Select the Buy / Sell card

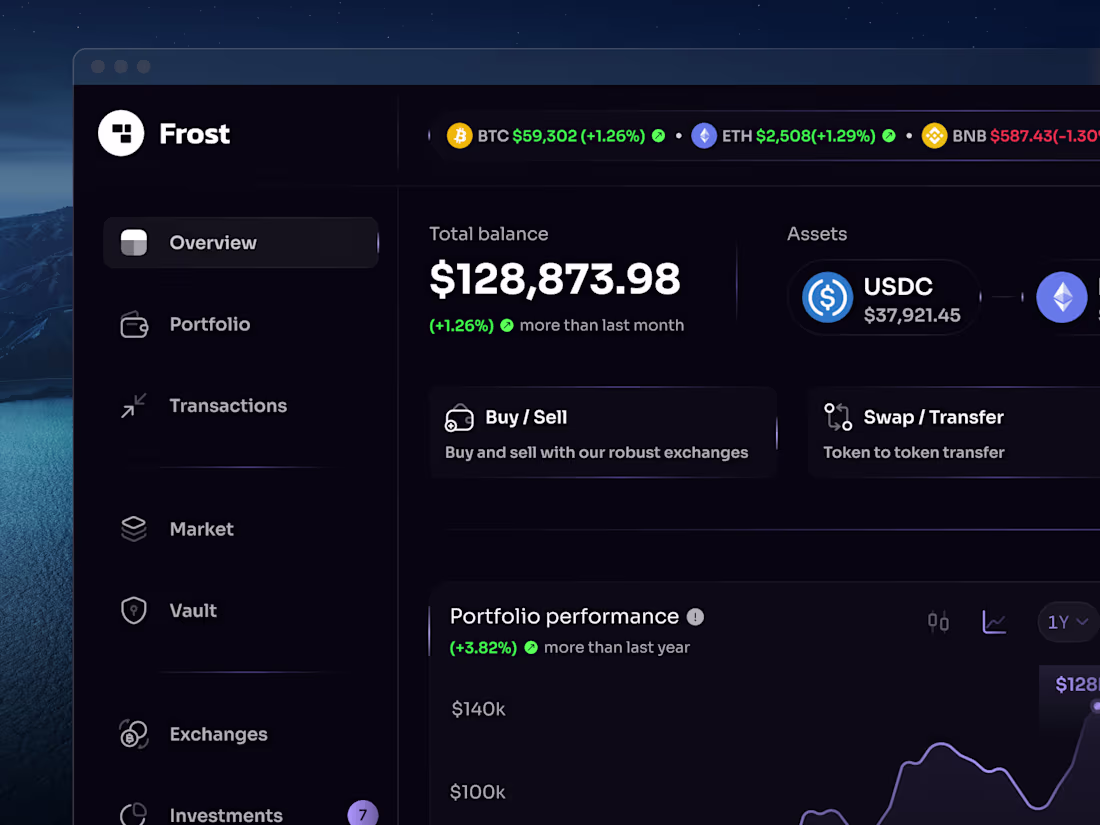pyautogui.click(x=603, y=431)
